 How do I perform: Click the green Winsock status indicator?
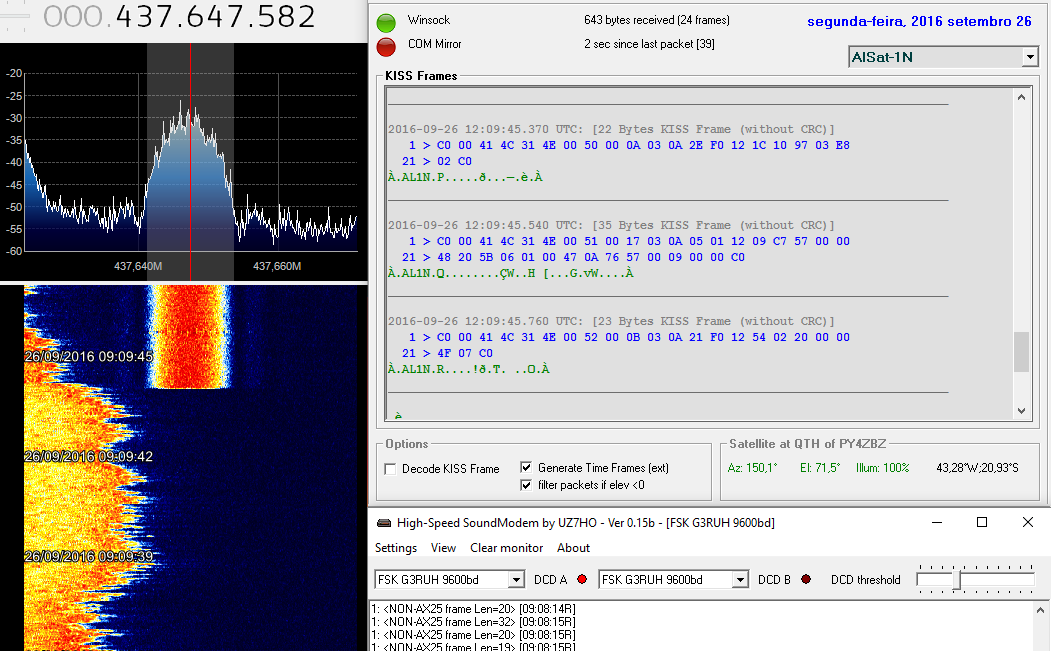click(x=386, y=23)
